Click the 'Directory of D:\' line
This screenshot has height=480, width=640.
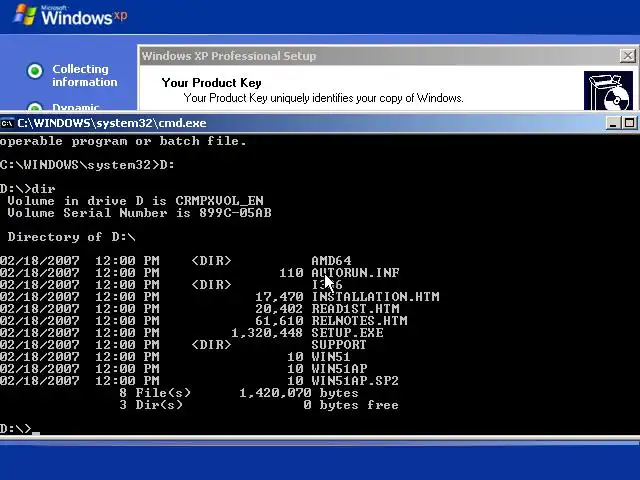(x=71, y=237)
